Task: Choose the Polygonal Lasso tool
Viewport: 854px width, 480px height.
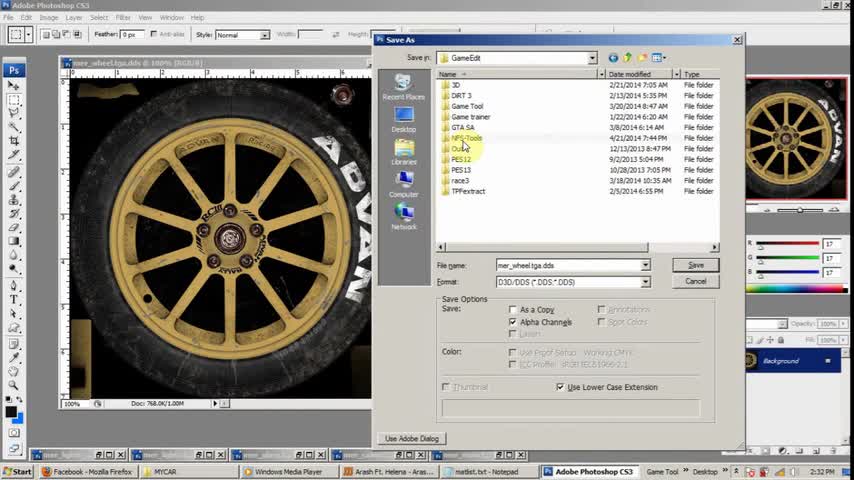Action: click(14, 114)
